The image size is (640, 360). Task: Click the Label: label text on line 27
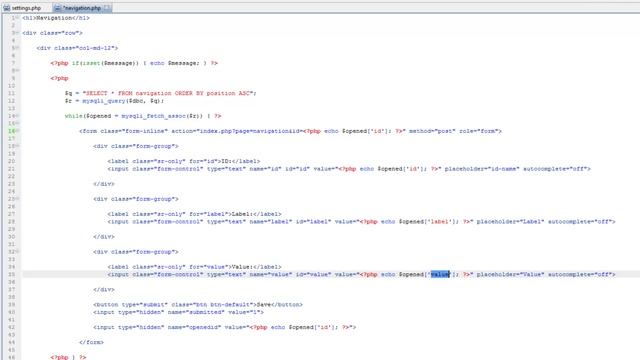pyautogui.click(x=242, y=214)
